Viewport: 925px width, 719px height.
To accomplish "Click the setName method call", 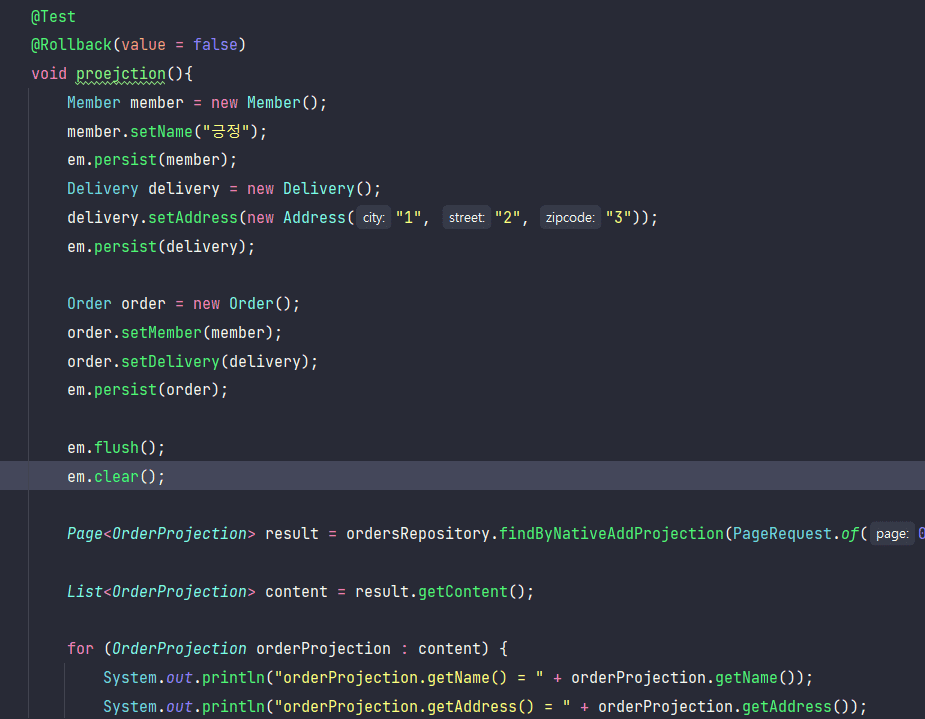I will 161,132.
